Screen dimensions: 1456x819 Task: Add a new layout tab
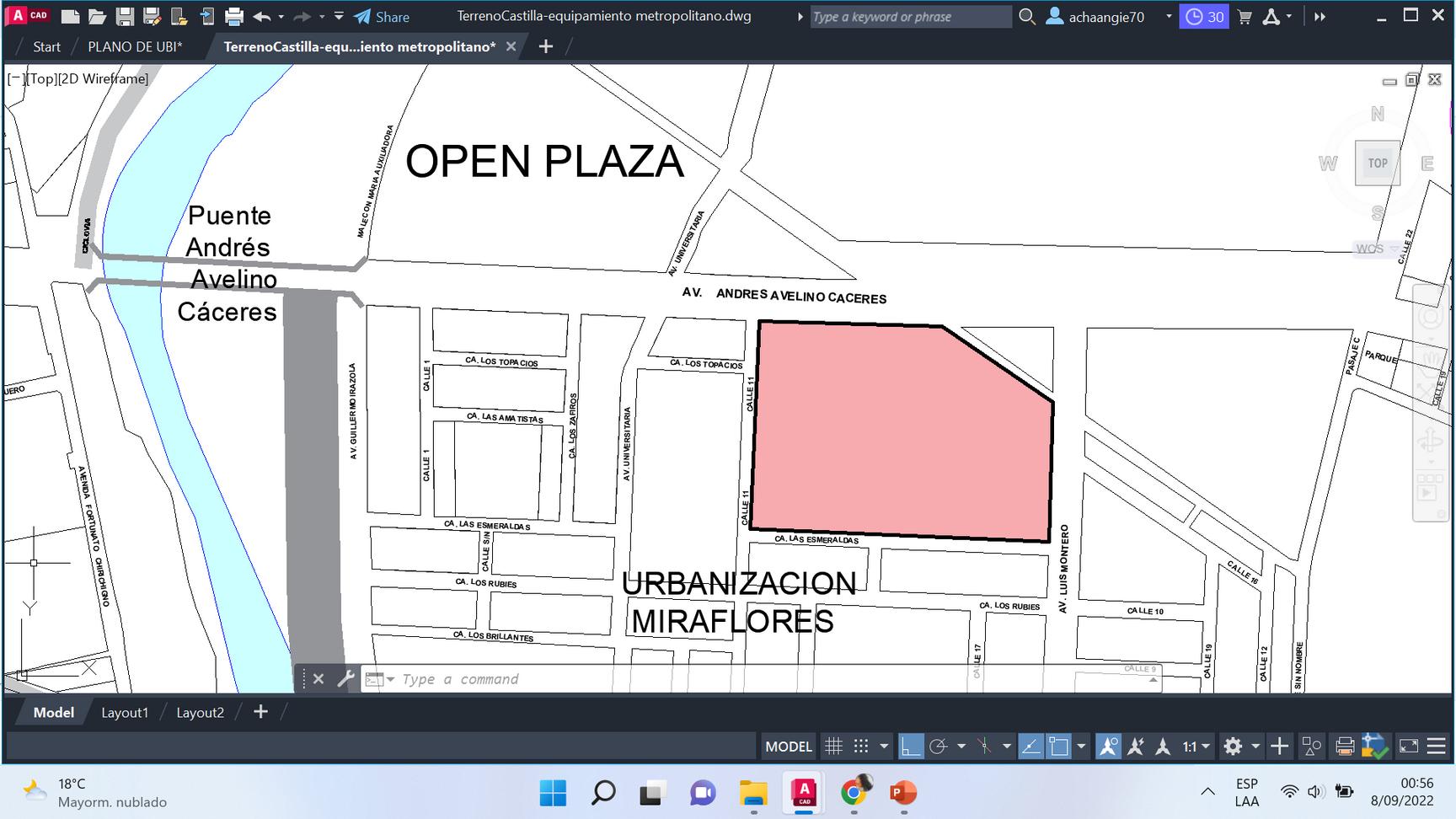pos(260,712)
